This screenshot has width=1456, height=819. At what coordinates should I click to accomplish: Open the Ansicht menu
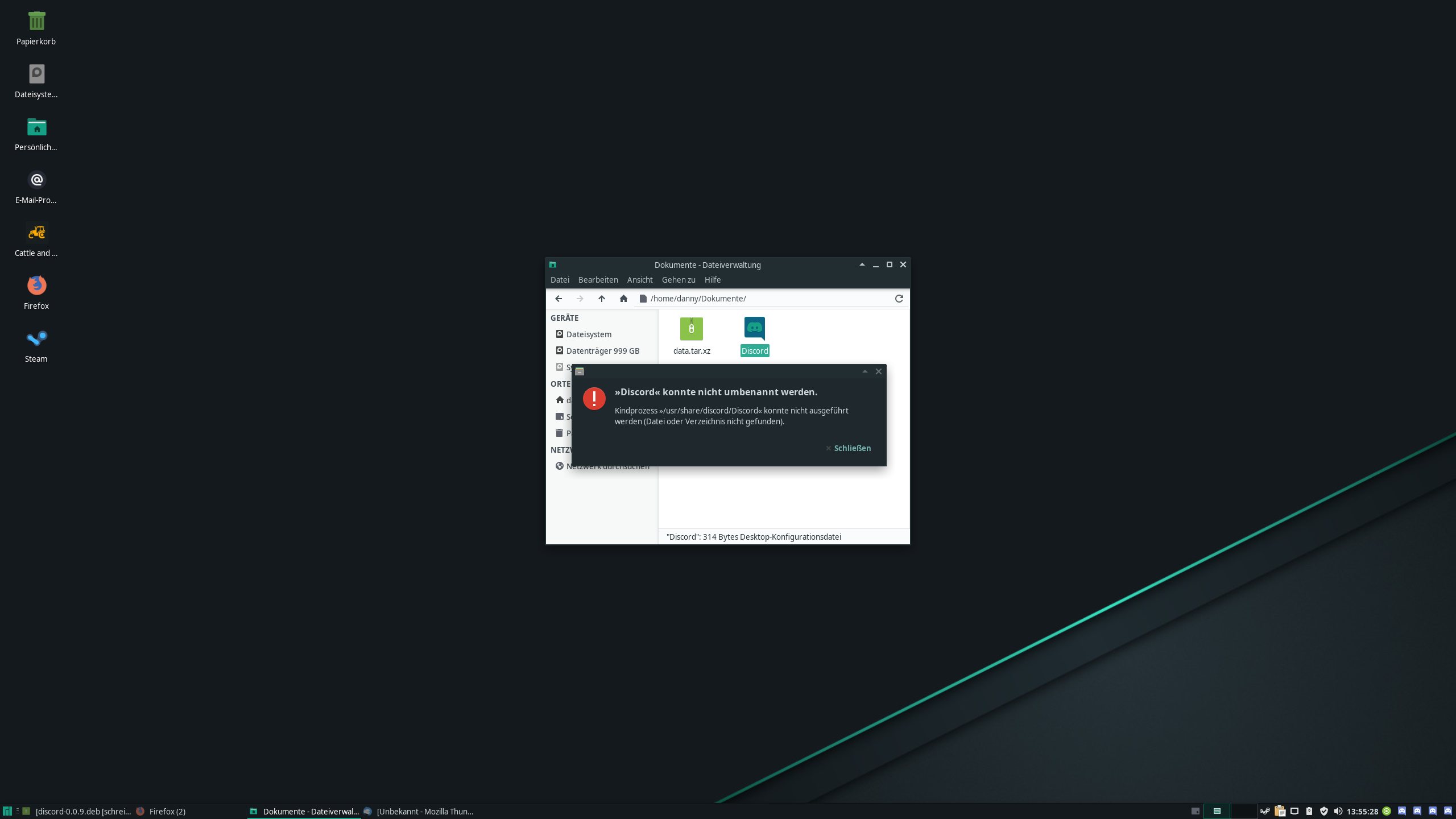[x=640, y=280]
